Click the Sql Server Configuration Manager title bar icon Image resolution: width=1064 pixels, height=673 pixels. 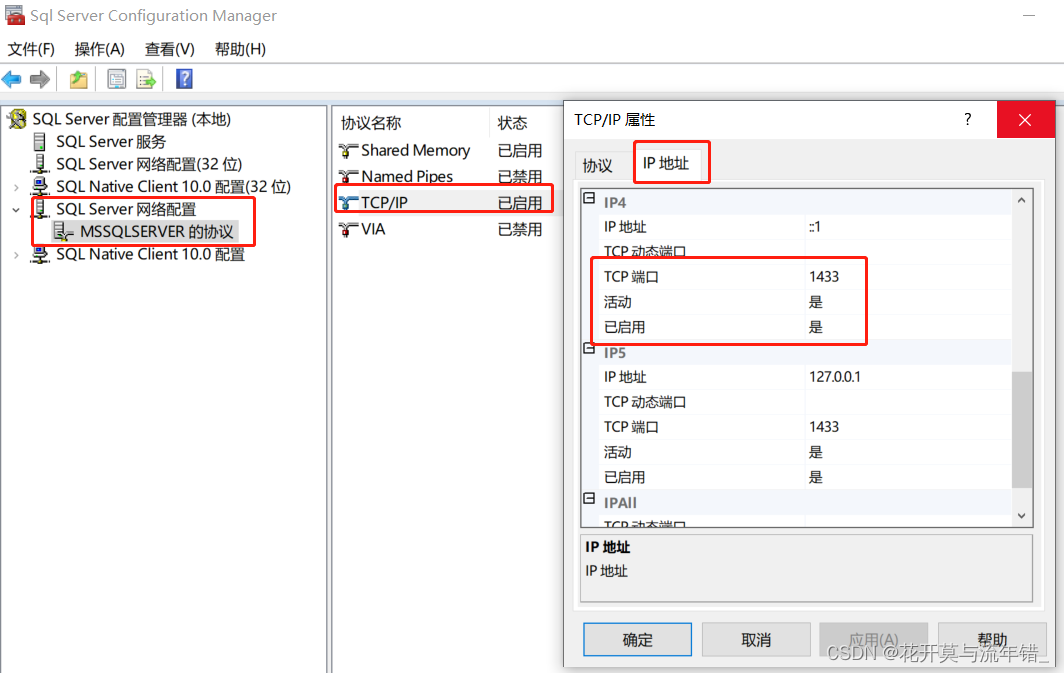tap(14, 15)
